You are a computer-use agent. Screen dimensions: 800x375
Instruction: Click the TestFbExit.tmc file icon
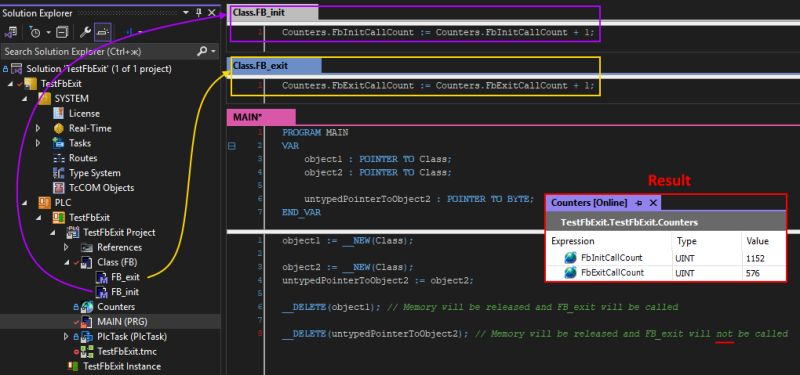(x=87, y=351)
